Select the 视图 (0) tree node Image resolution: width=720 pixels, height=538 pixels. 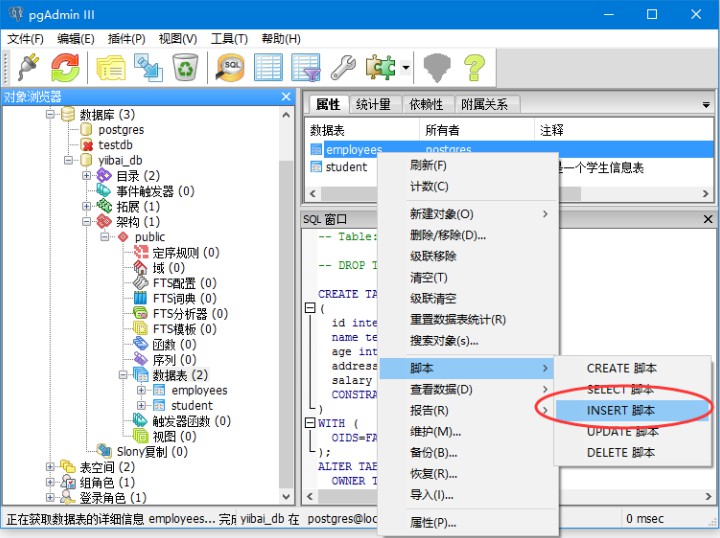[174, 437]
